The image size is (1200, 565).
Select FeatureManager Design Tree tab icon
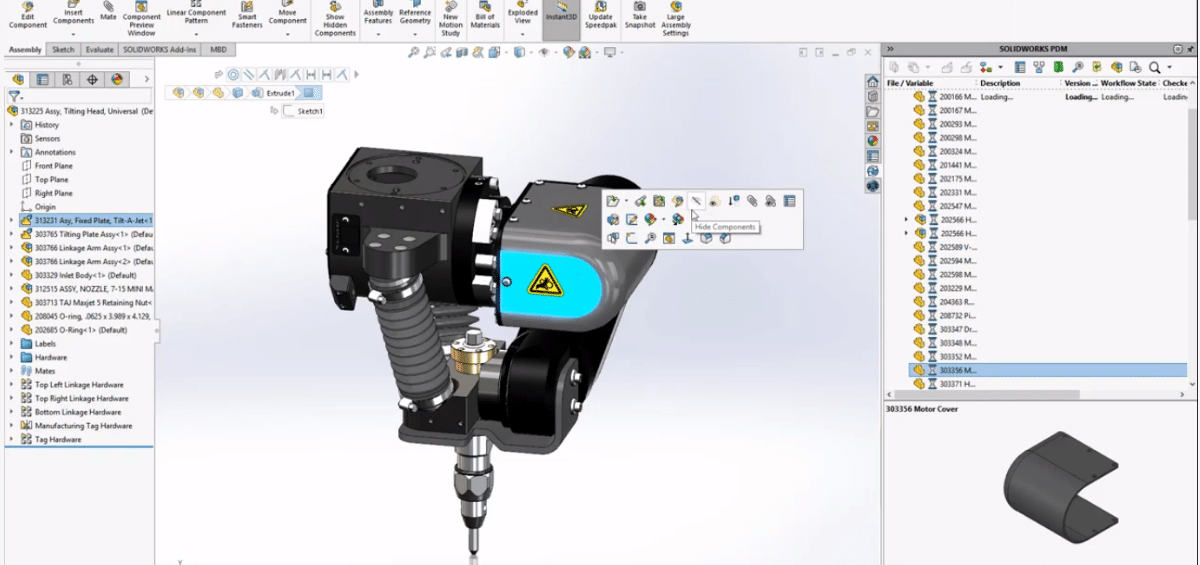click(17, 79)
